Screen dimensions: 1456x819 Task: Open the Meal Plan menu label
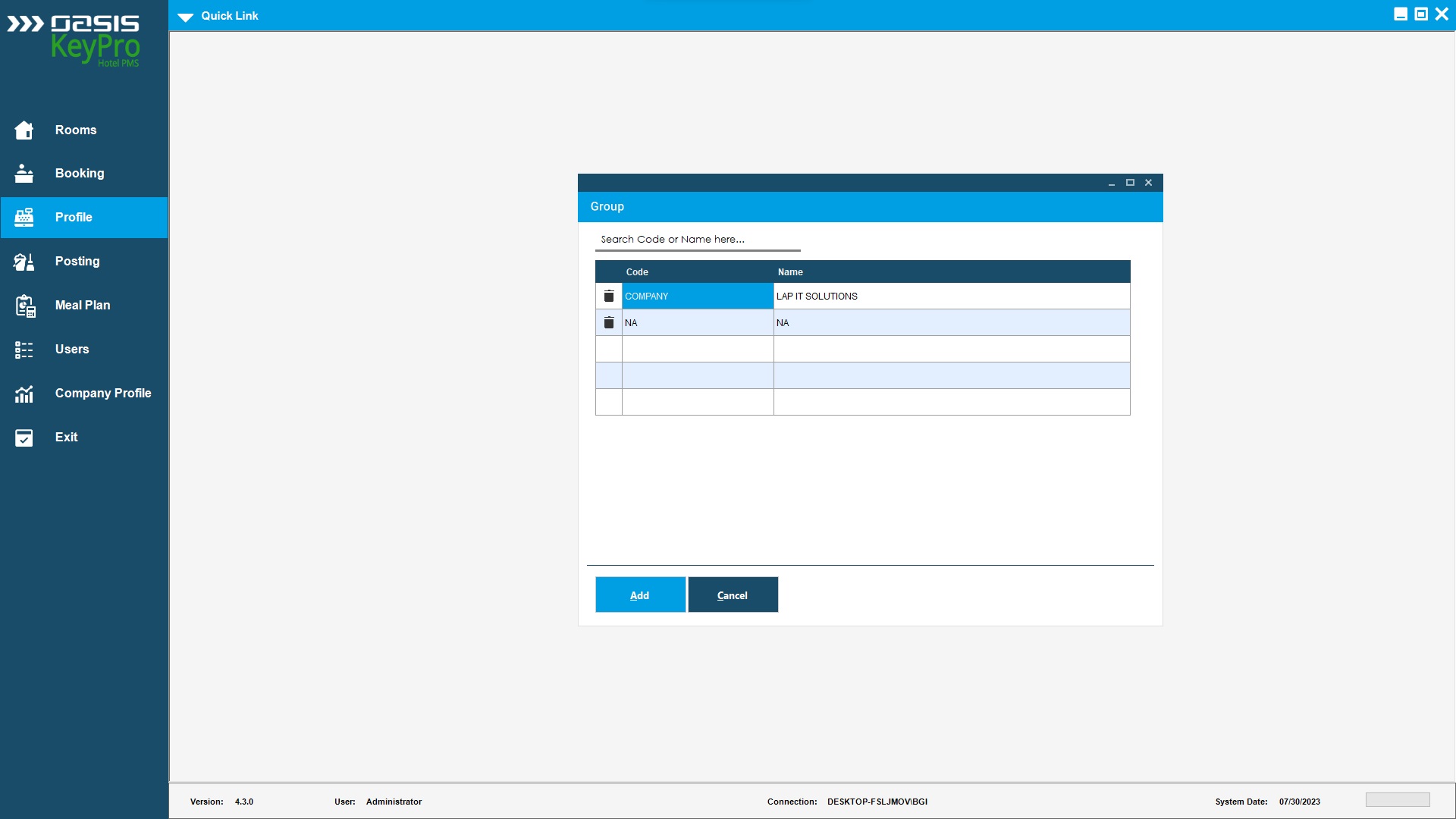coord(83,305)
